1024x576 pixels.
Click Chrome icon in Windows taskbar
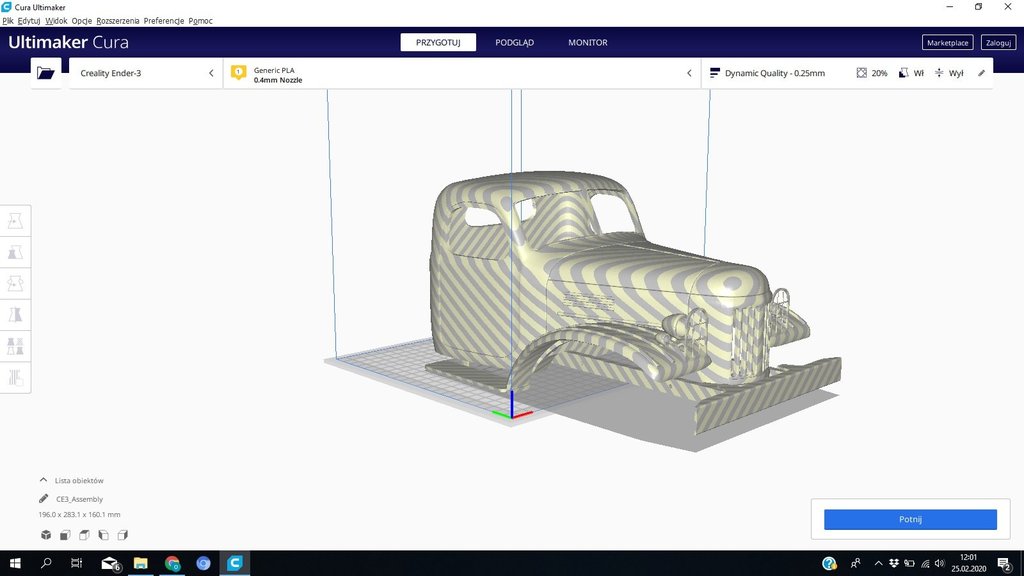[x=172, y=564]
